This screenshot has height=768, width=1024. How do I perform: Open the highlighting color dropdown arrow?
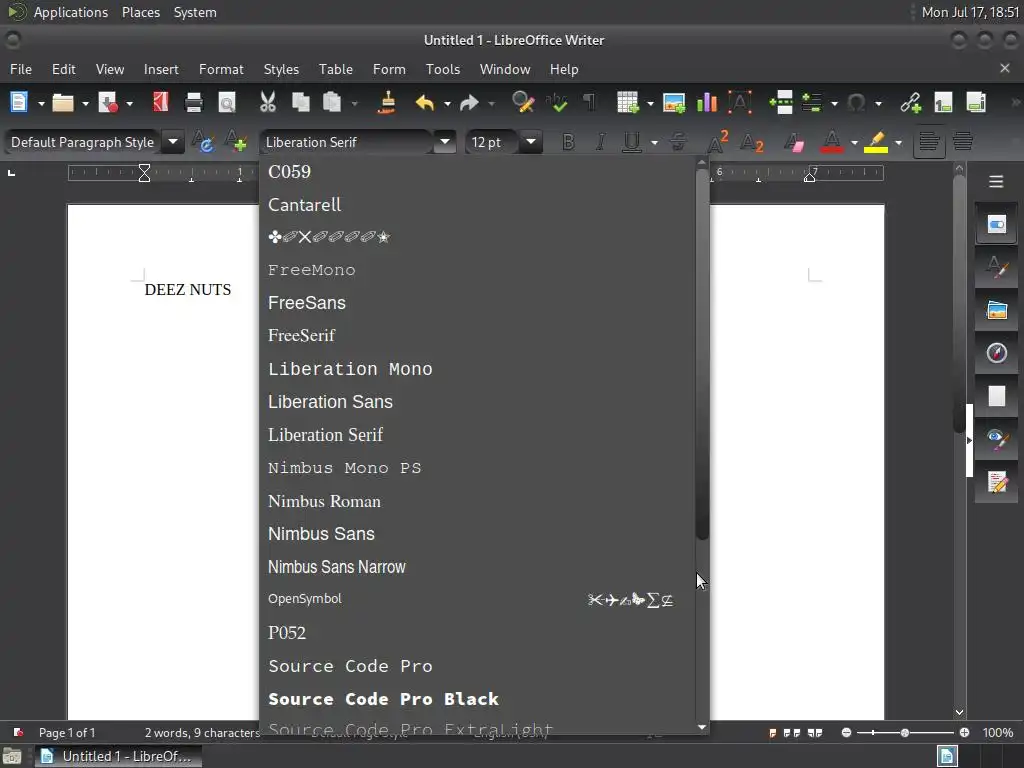[x=899, y=142]
